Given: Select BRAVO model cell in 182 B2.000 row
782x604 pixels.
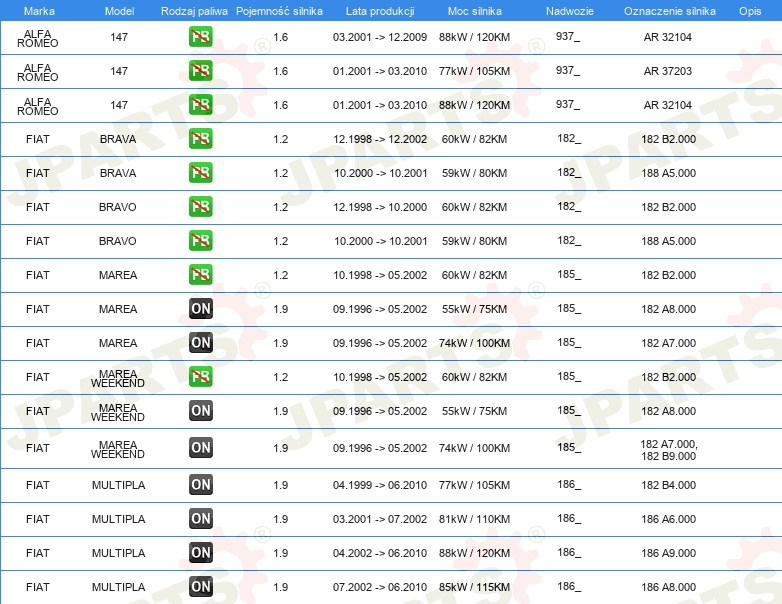Looking at the screenshot, I should point(118,207).
